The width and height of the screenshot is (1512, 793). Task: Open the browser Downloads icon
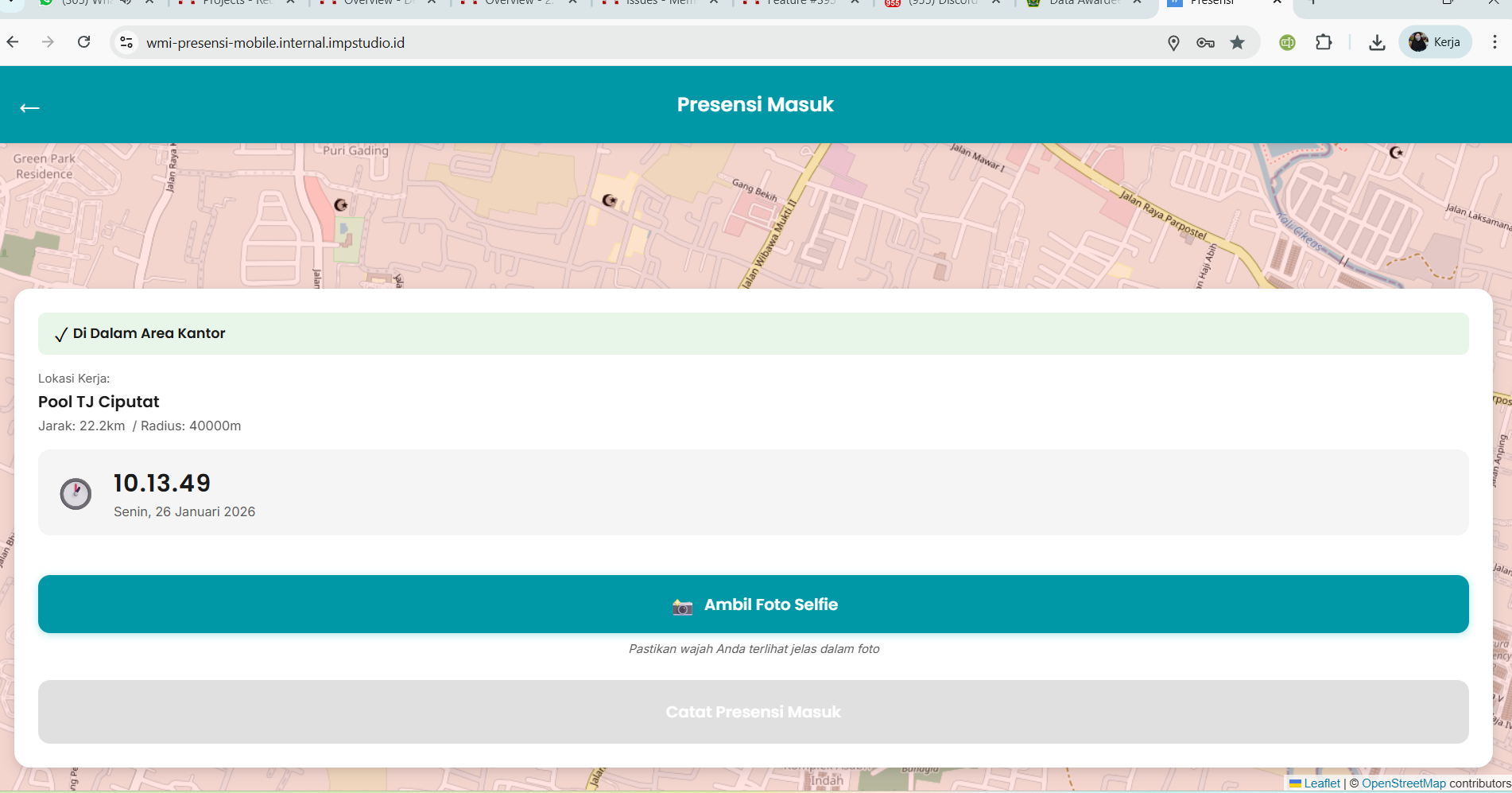point(1377,43)
